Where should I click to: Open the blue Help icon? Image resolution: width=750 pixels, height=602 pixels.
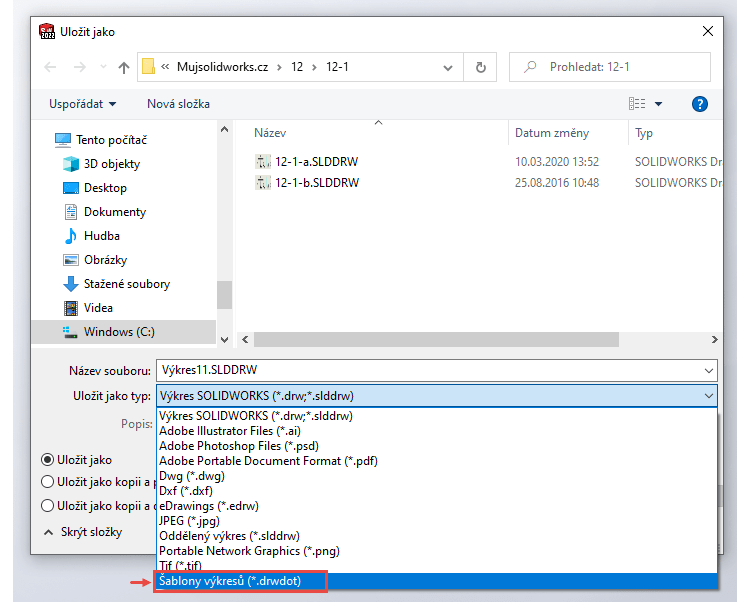pos(699,104)
